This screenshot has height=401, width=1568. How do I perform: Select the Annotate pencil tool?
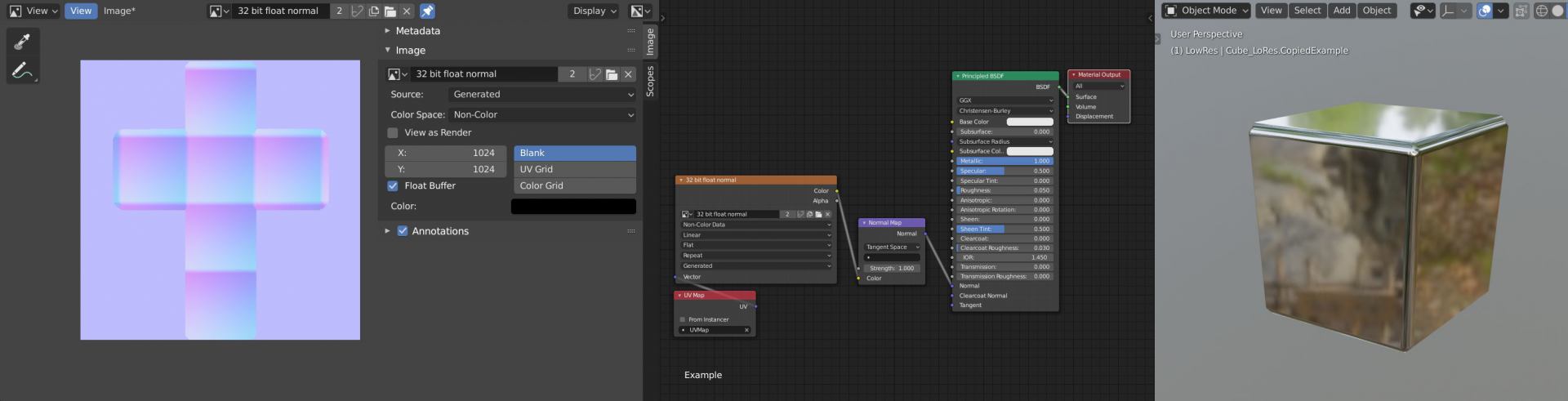pyautogui.click(x=22, y=70)
